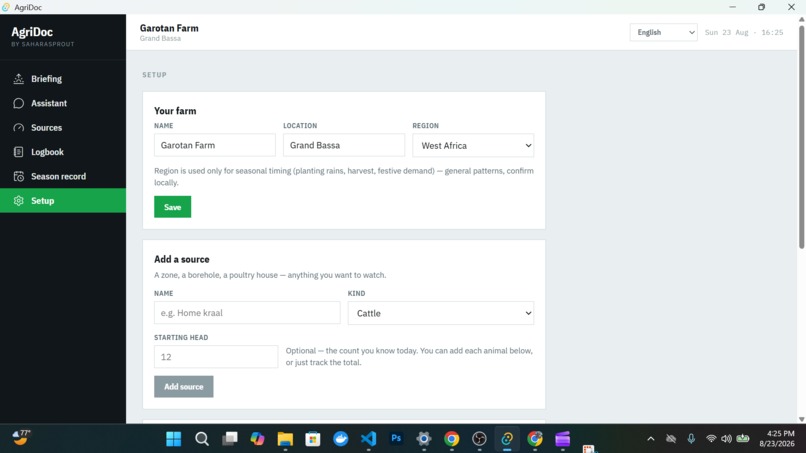Open taskbar Search

tap(202, 439)
